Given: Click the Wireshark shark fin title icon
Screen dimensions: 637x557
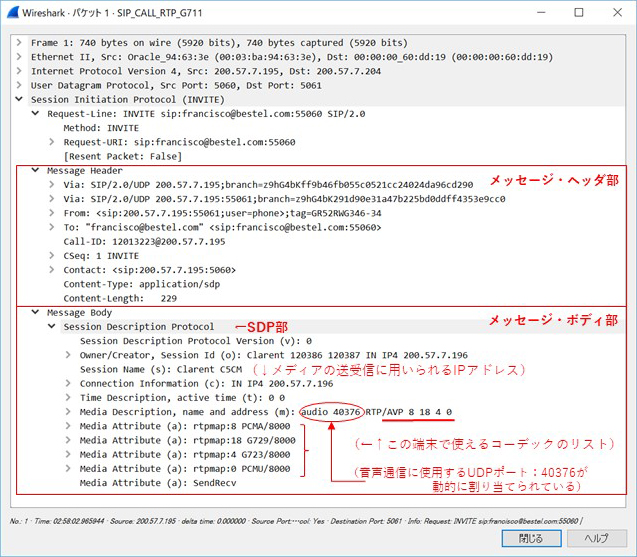Looking at the screenshot, I should coord(13,12).
